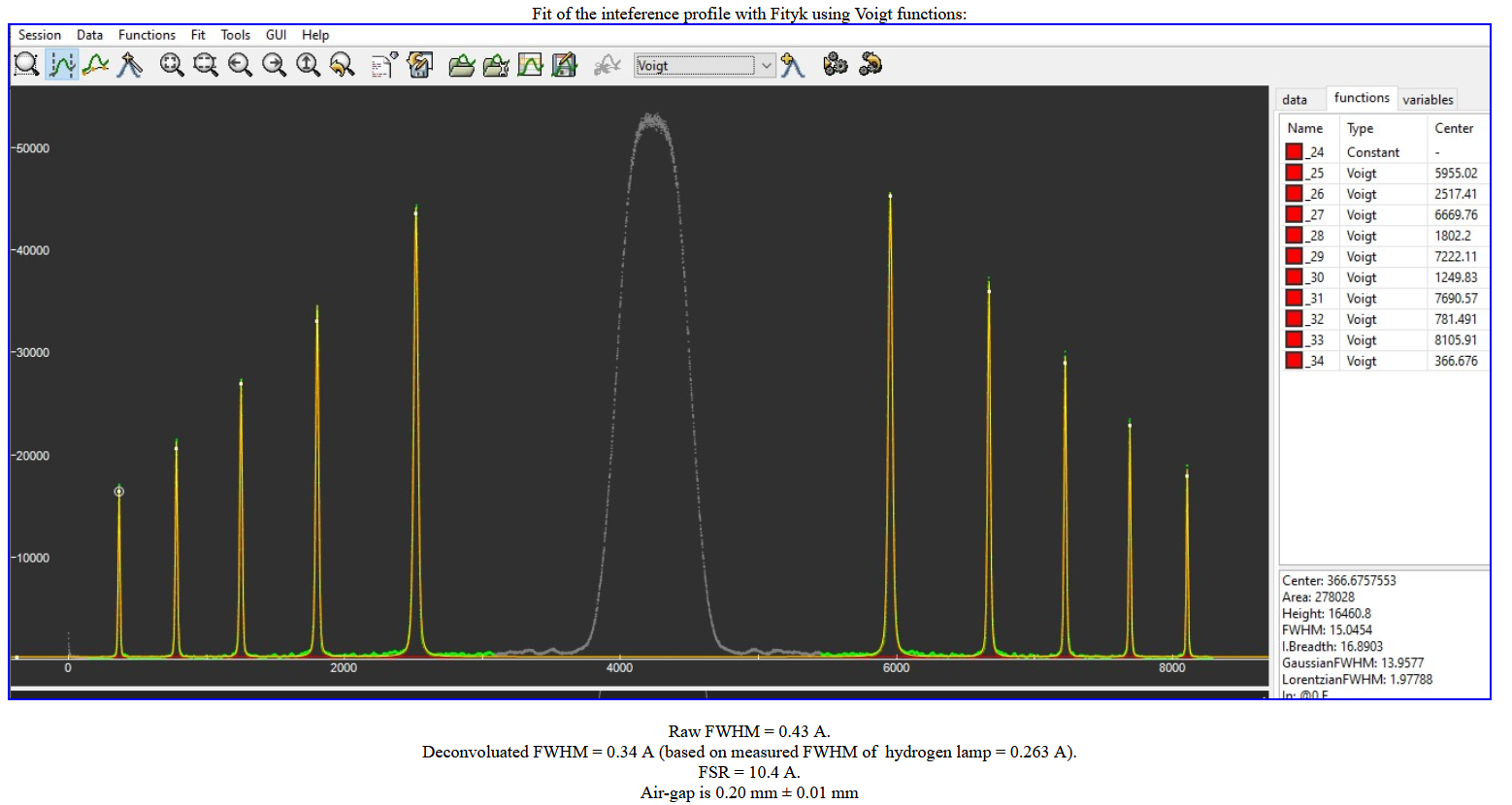Choose the add-peak mode tool
The image size is (1512, 805).
click(129, 65)
